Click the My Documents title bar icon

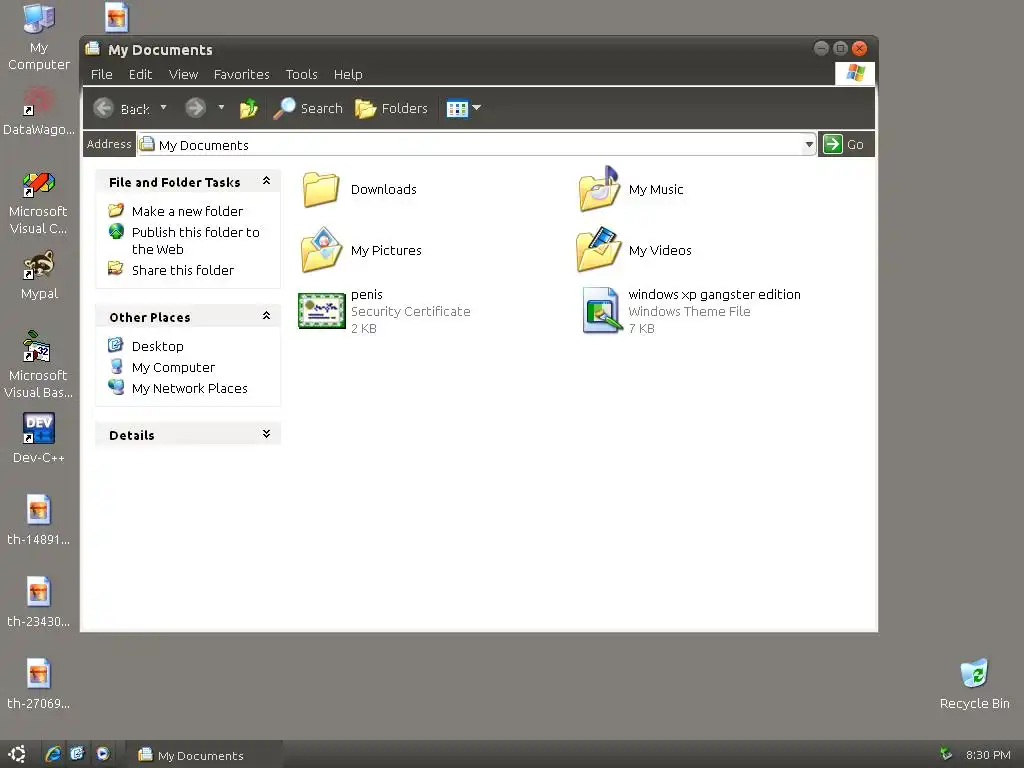point(93,49)
